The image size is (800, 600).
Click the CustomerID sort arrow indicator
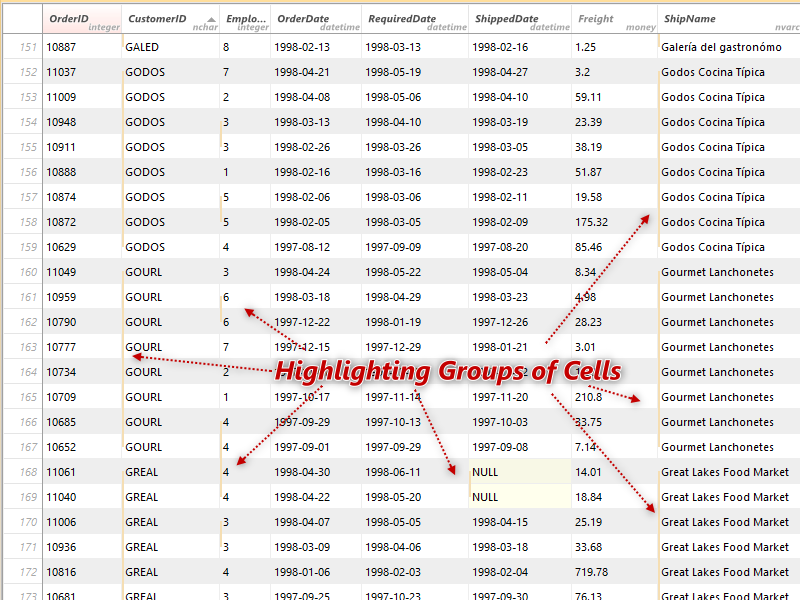point(211,19)
